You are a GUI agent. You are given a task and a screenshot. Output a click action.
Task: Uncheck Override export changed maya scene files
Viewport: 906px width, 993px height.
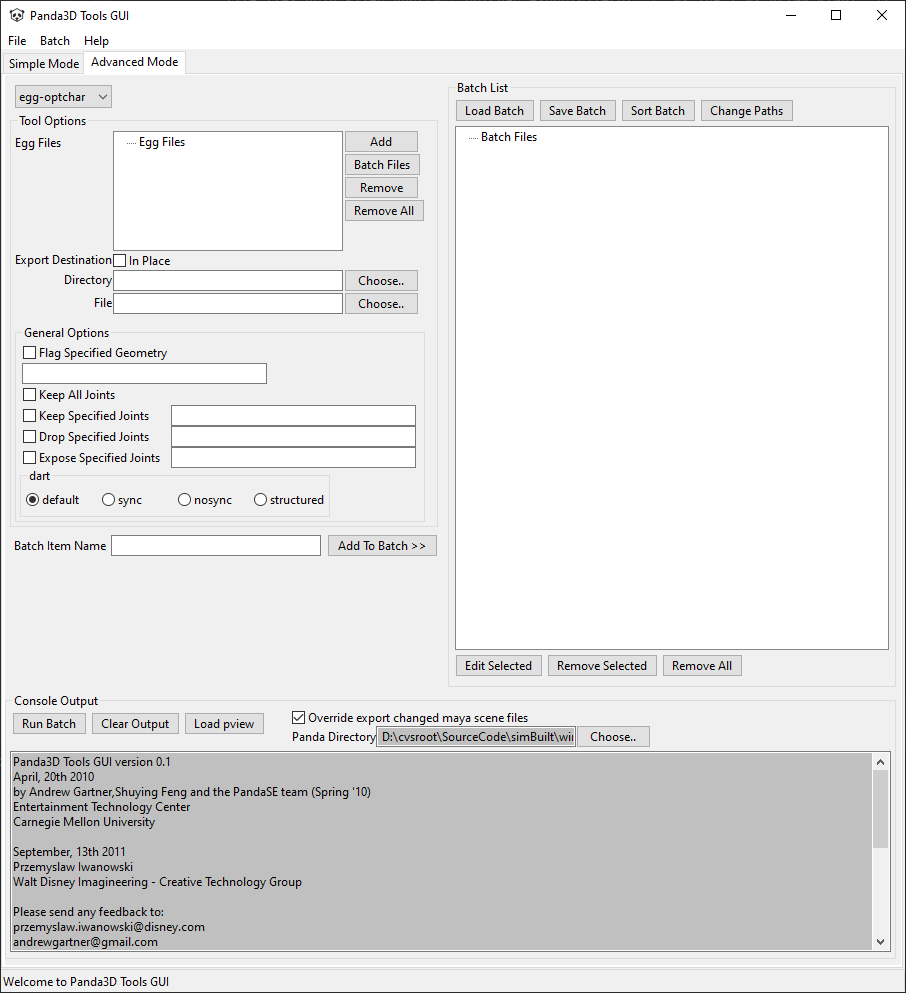tap(298, 718)
